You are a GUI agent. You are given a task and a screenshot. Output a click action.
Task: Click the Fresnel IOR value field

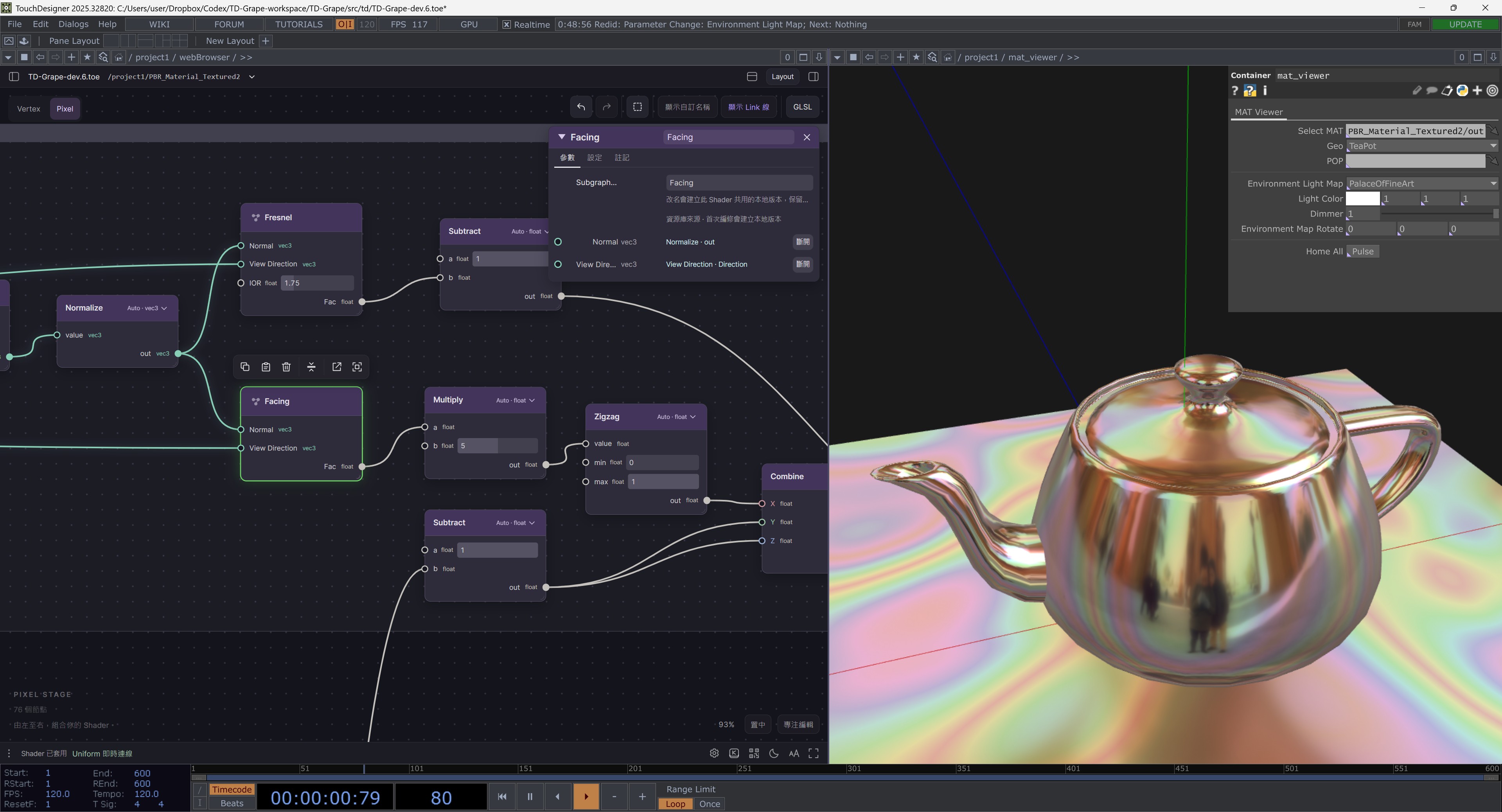coord(317,283)
